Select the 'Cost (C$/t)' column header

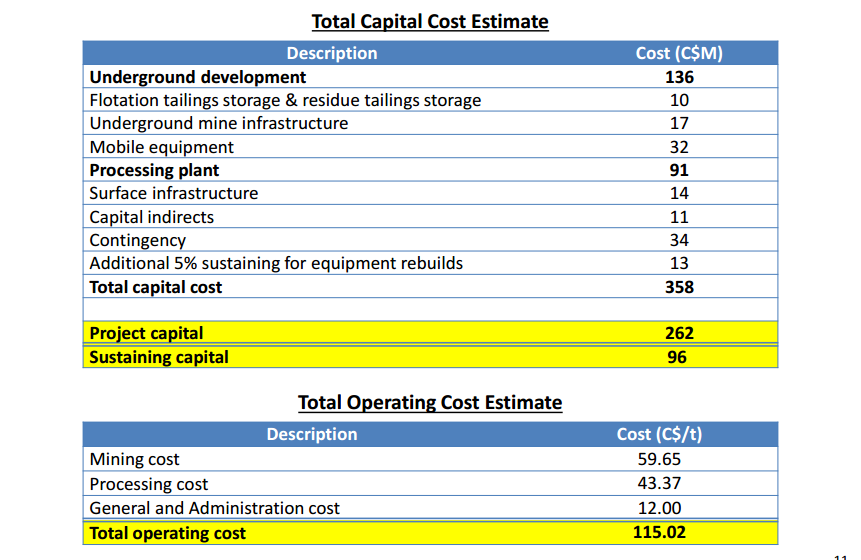point(659,434)
